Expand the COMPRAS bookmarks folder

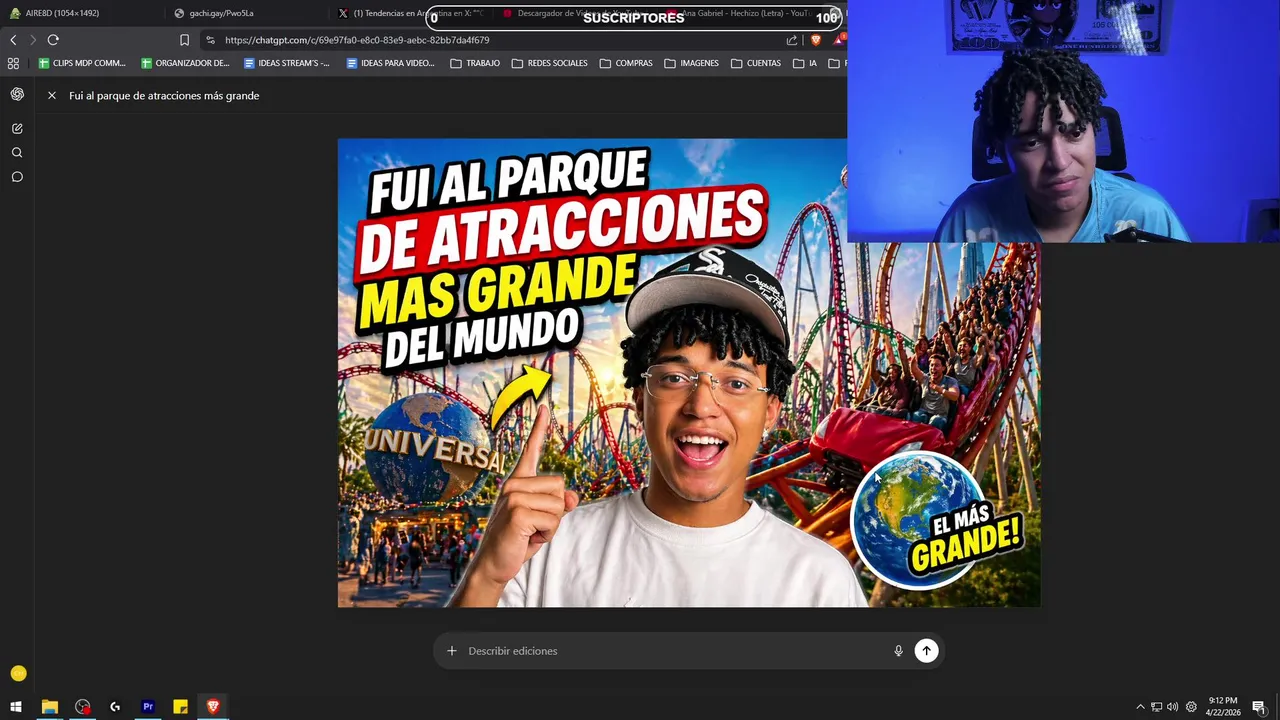pos(626,63)
